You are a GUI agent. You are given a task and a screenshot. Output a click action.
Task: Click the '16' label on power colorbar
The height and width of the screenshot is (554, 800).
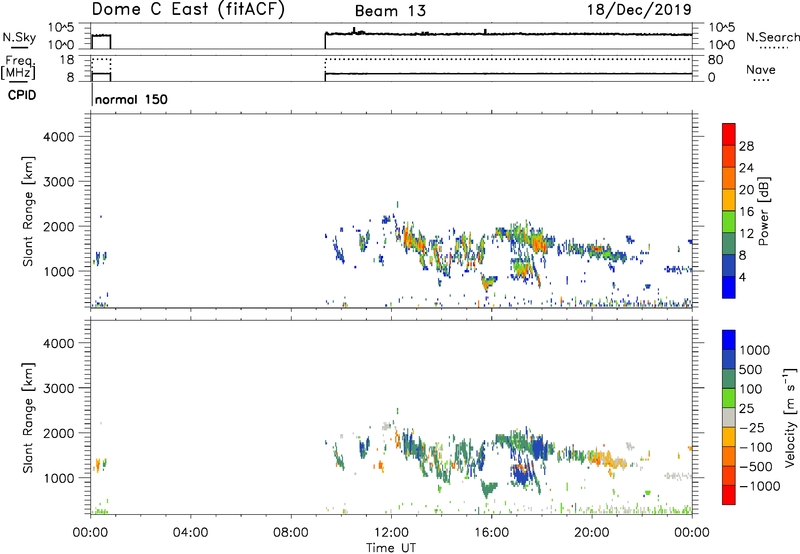(746, 212)
